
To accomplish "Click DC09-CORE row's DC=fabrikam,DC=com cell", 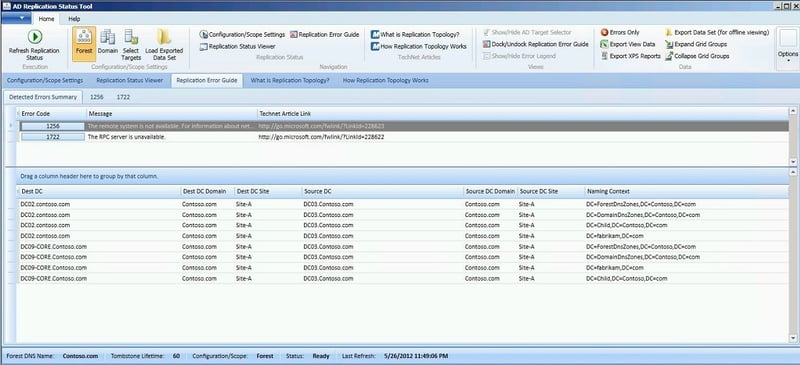I will (x=615, y=267).
